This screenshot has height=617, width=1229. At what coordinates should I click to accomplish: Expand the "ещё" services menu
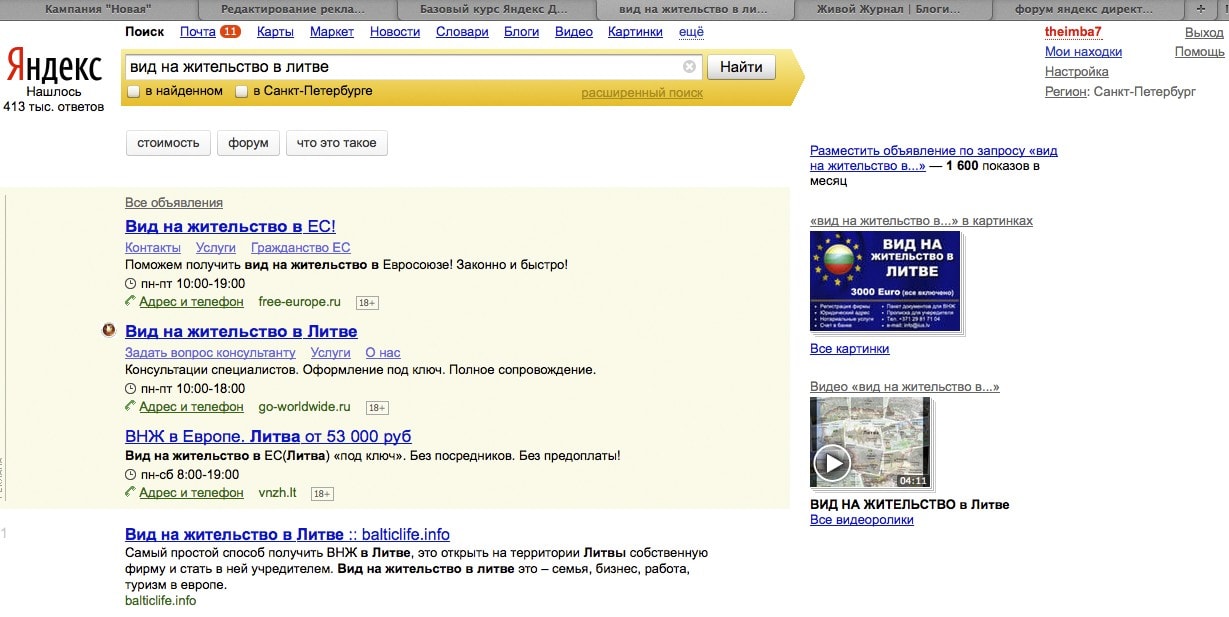pos(691,32)
